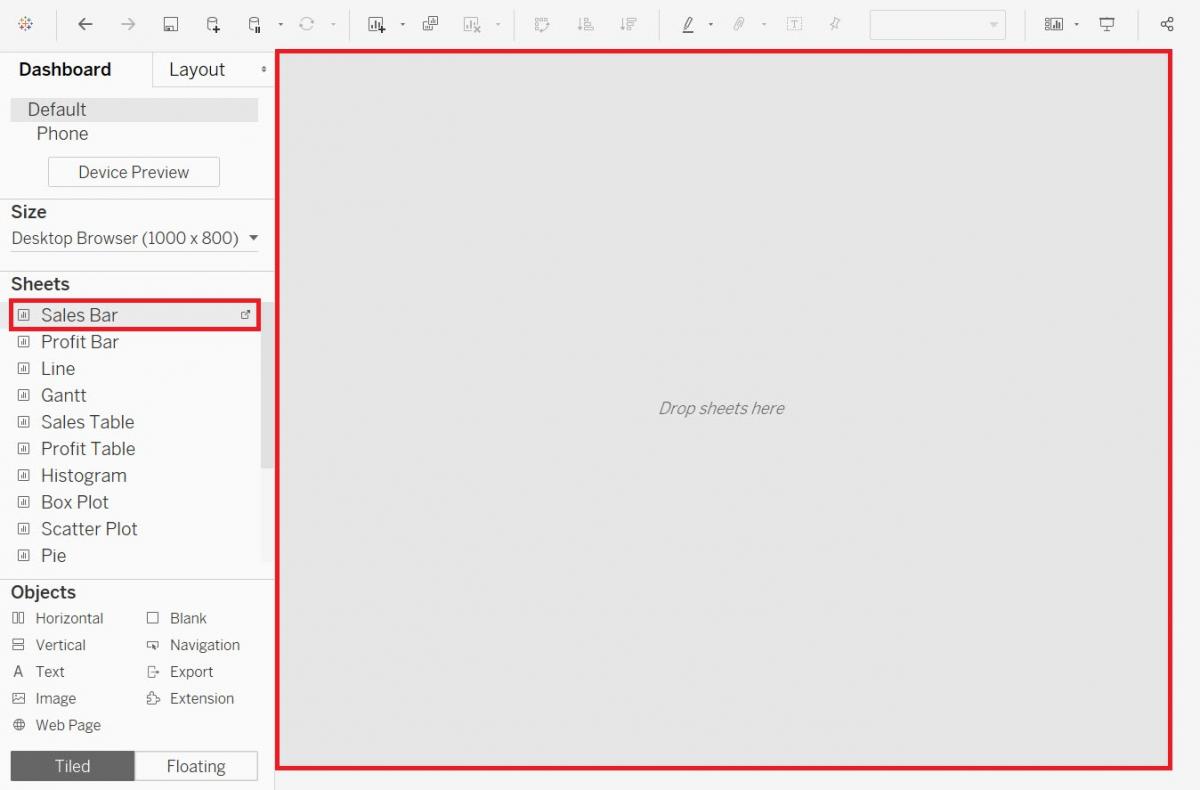Screen dimensions: 1200x790
Task: Click the Sheets list scrollbar
Action: point(266,385)
